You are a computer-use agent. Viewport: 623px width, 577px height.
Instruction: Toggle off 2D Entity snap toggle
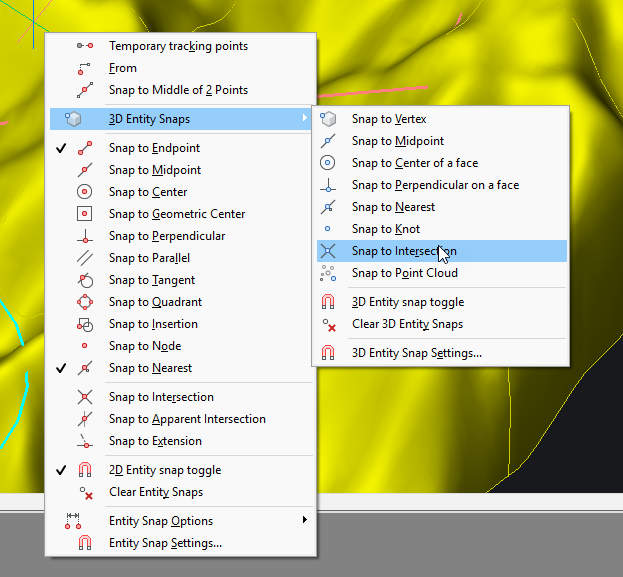point(164,470)
